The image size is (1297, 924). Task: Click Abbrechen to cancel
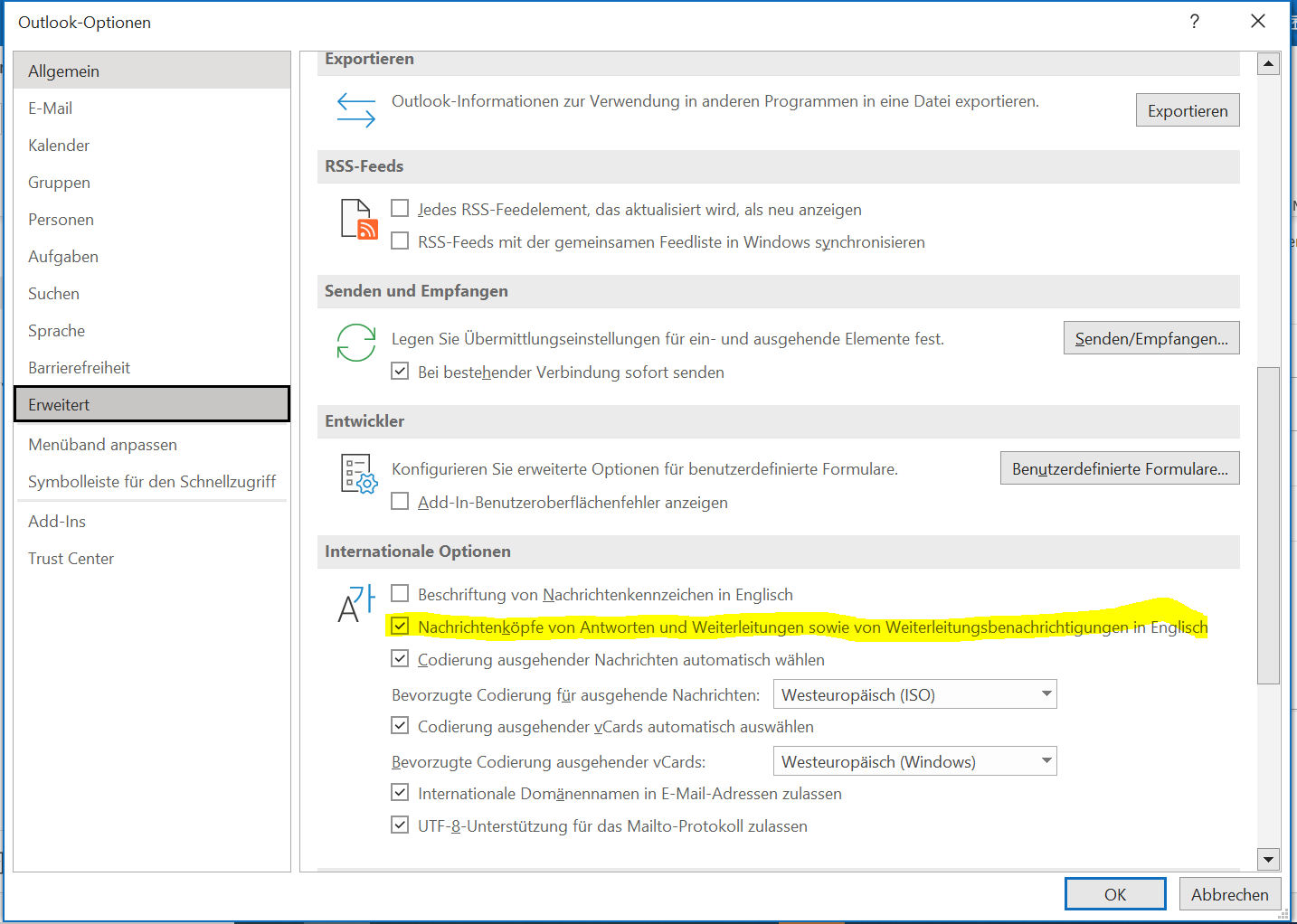(1230, 894)
